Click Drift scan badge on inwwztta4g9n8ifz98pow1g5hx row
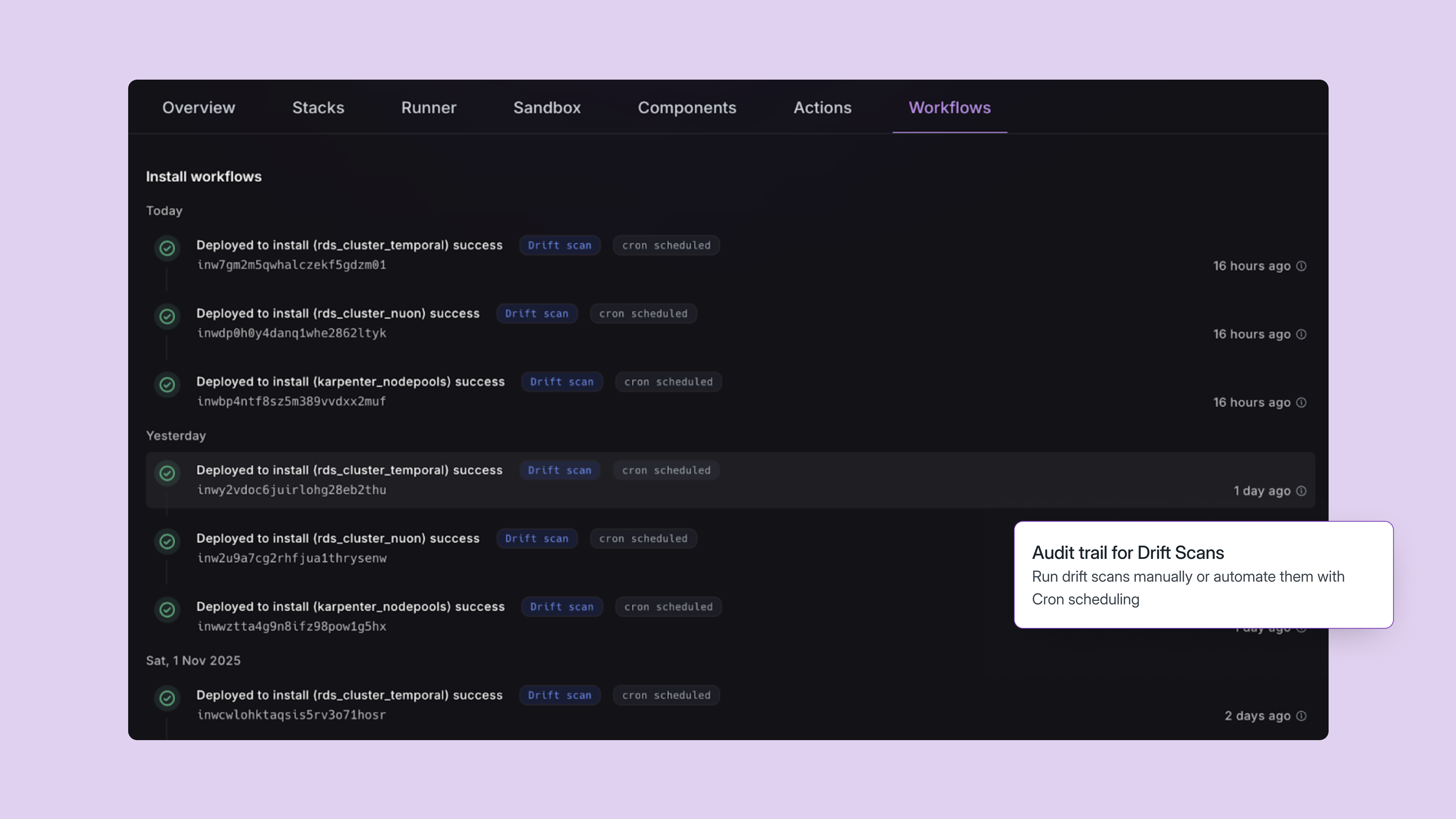1456x819 pixels. point(561,607)
